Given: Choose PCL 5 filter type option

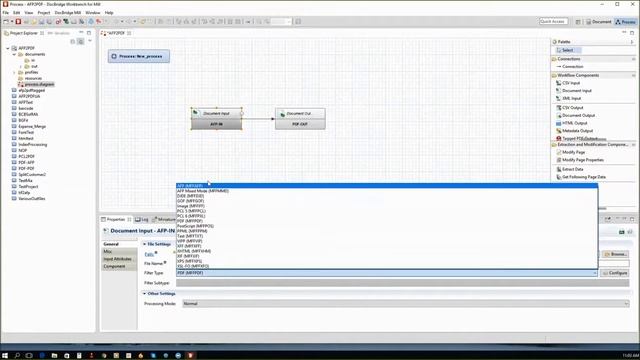Looking at the screenshot, I should point(387,211).
